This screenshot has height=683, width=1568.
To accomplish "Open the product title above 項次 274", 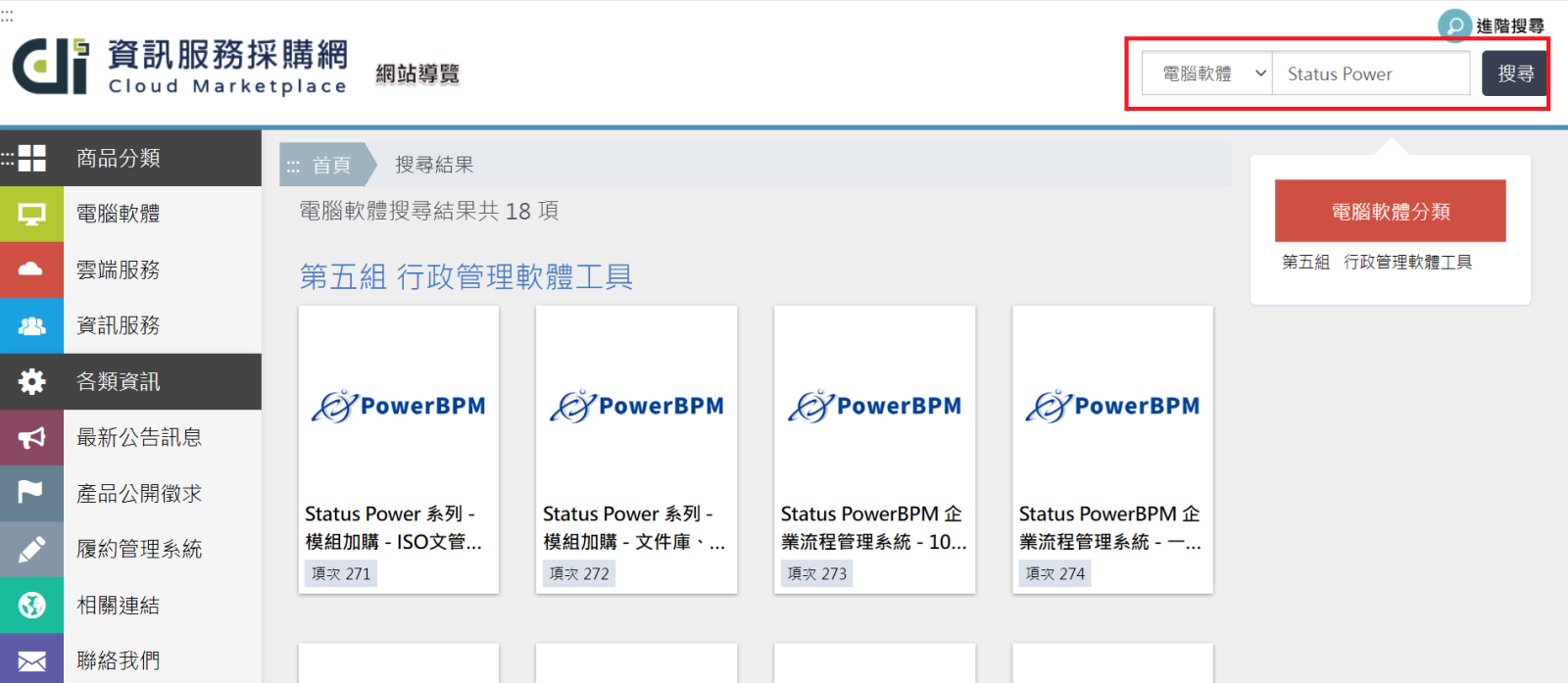I will (1110, 527).
